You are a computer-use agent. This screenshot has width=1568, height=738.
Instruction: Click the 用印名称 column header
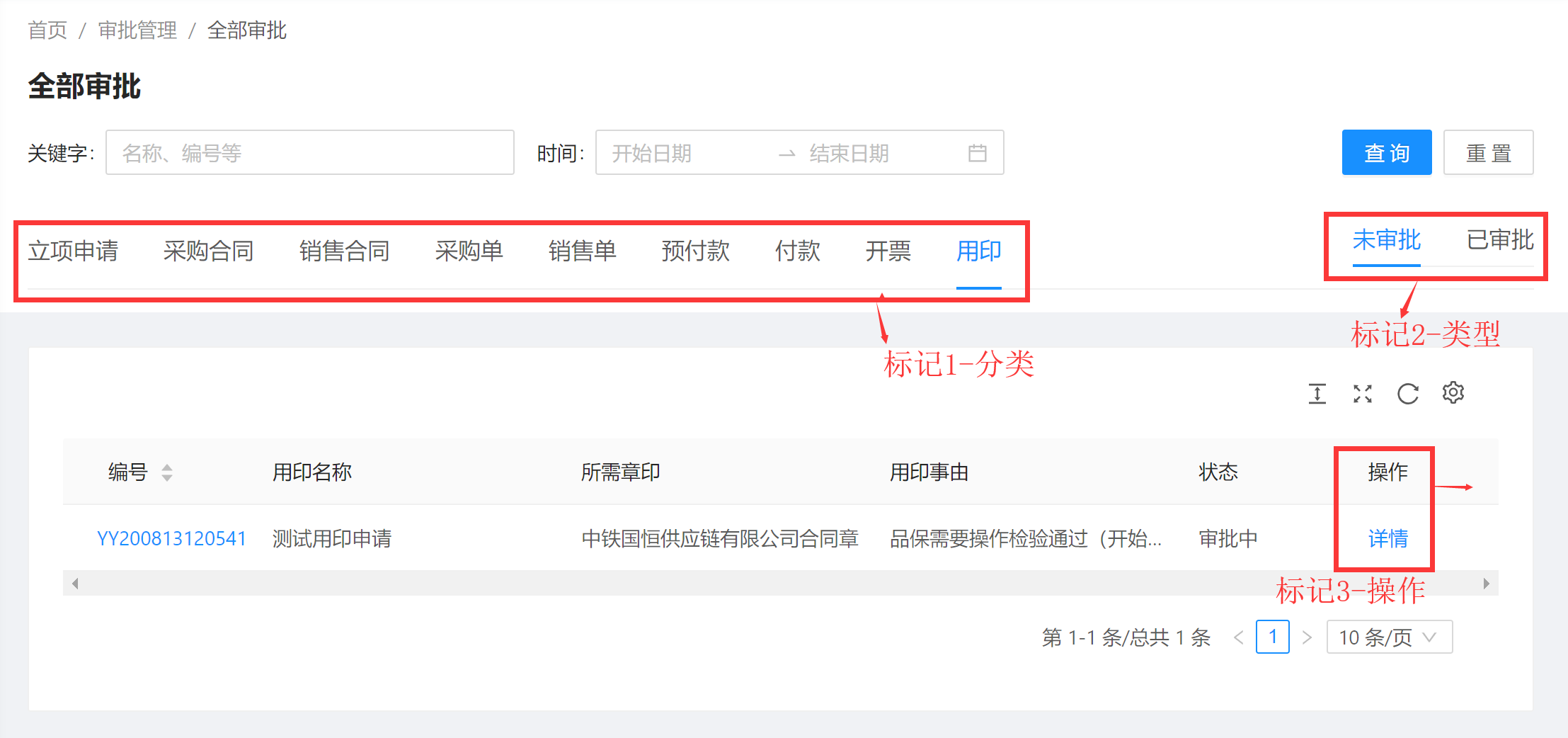click(312, 472)
